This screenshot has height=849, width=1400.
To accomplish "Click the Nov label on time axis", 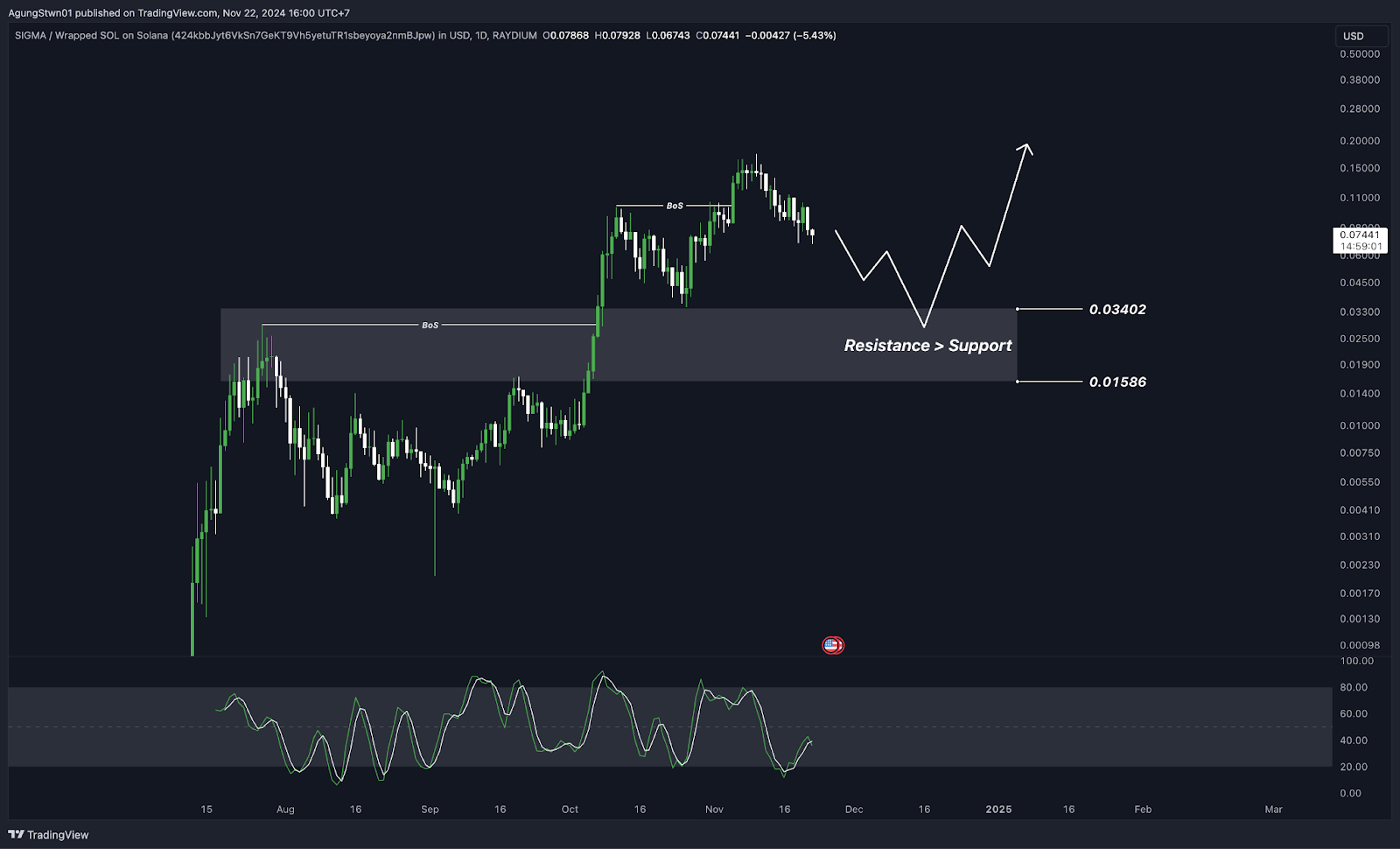I will [714, 810].
